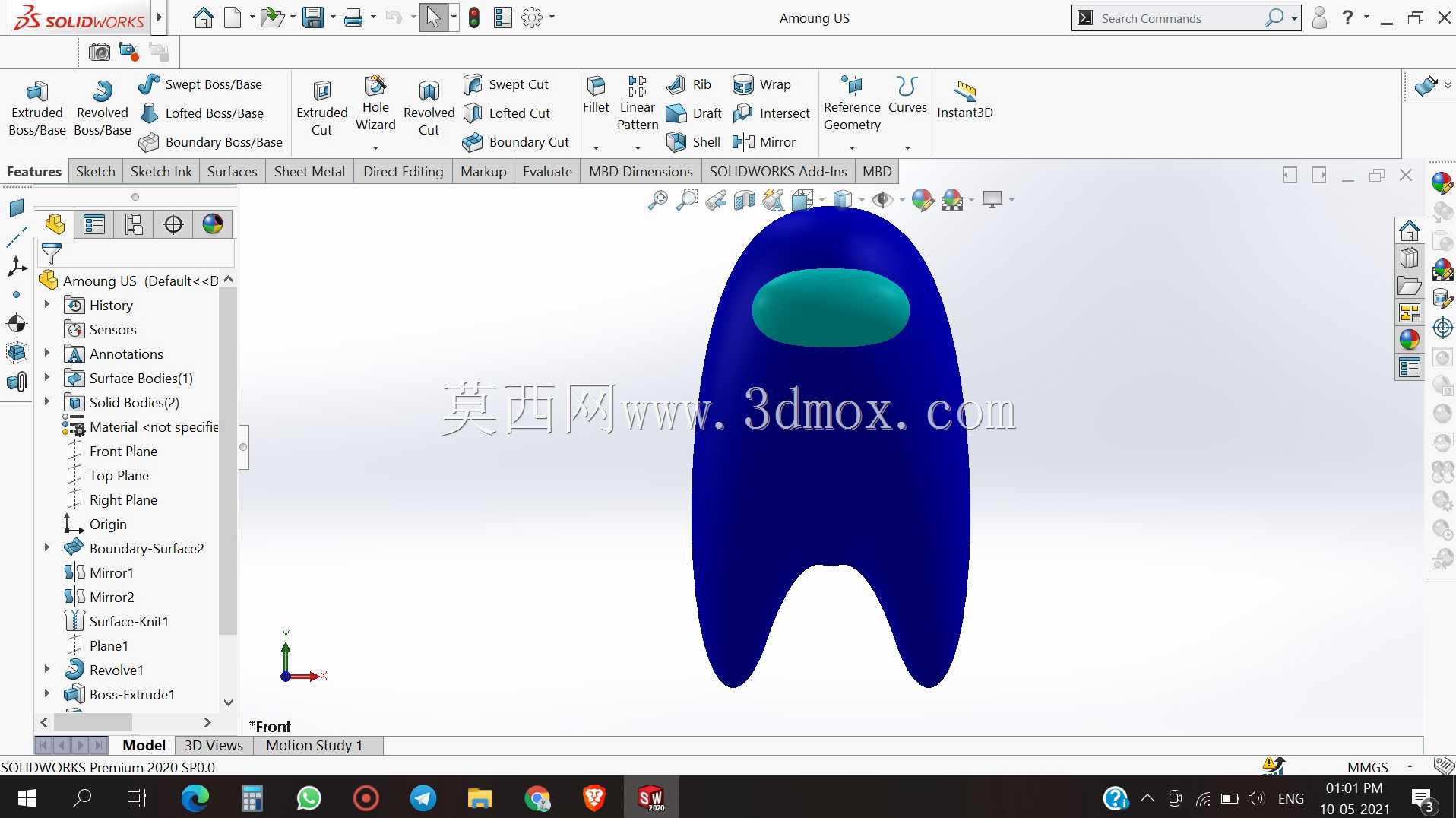Screen dimensions: 1456x818
Task: Open the 3D Views tab
Action: tap(214, 745)
